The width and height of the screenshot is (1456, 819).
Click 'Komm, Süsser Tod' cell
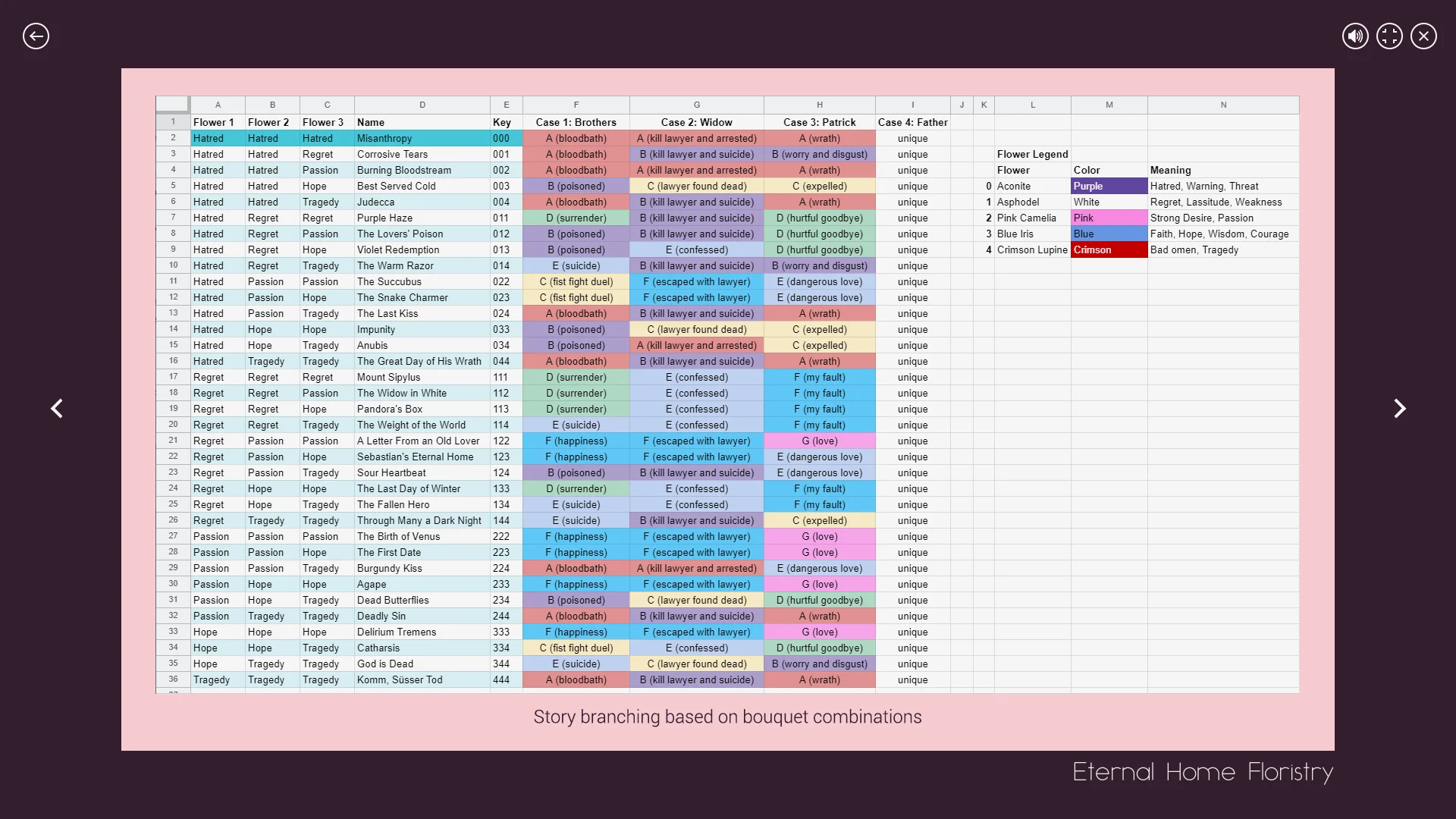(422, 679)
